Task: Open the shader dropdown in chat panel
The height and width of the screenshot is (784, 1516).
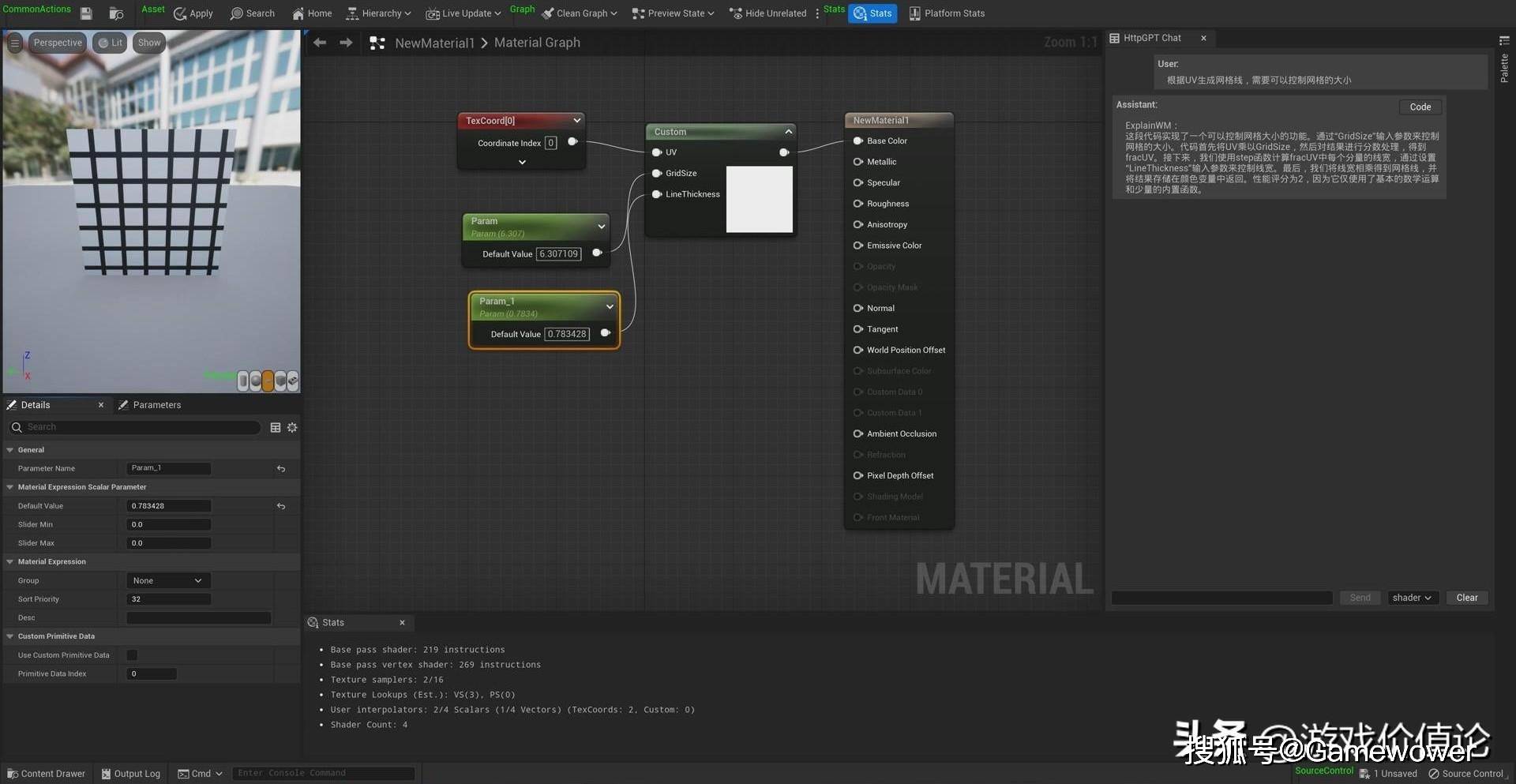Action: (x=1412, y=598)
